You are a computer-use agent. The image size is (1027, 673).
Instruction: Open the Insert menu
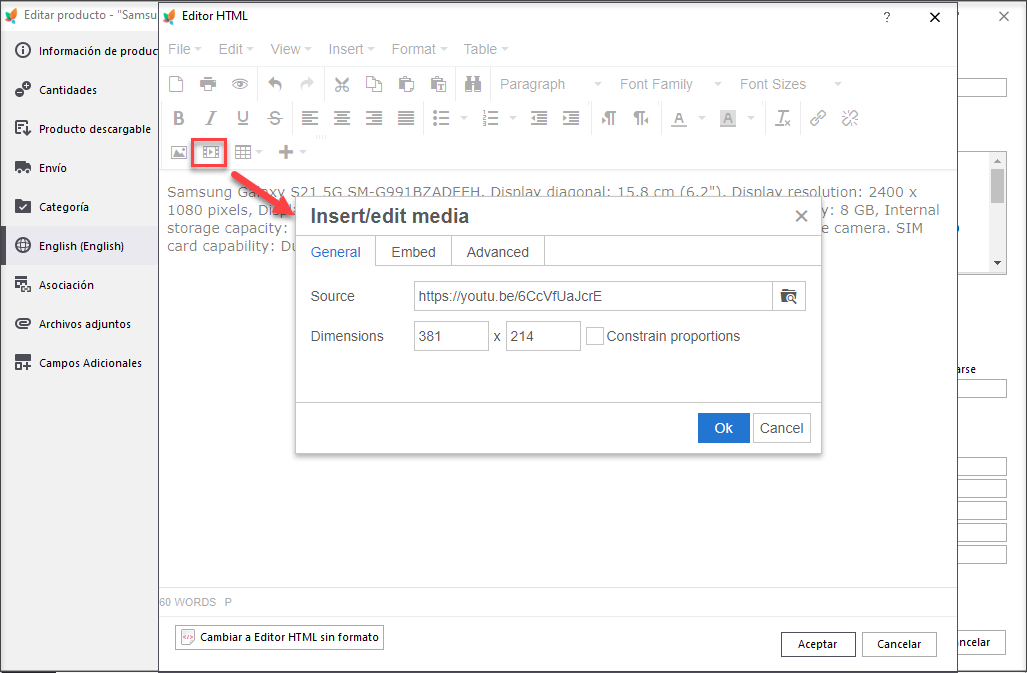coord(351,49)
